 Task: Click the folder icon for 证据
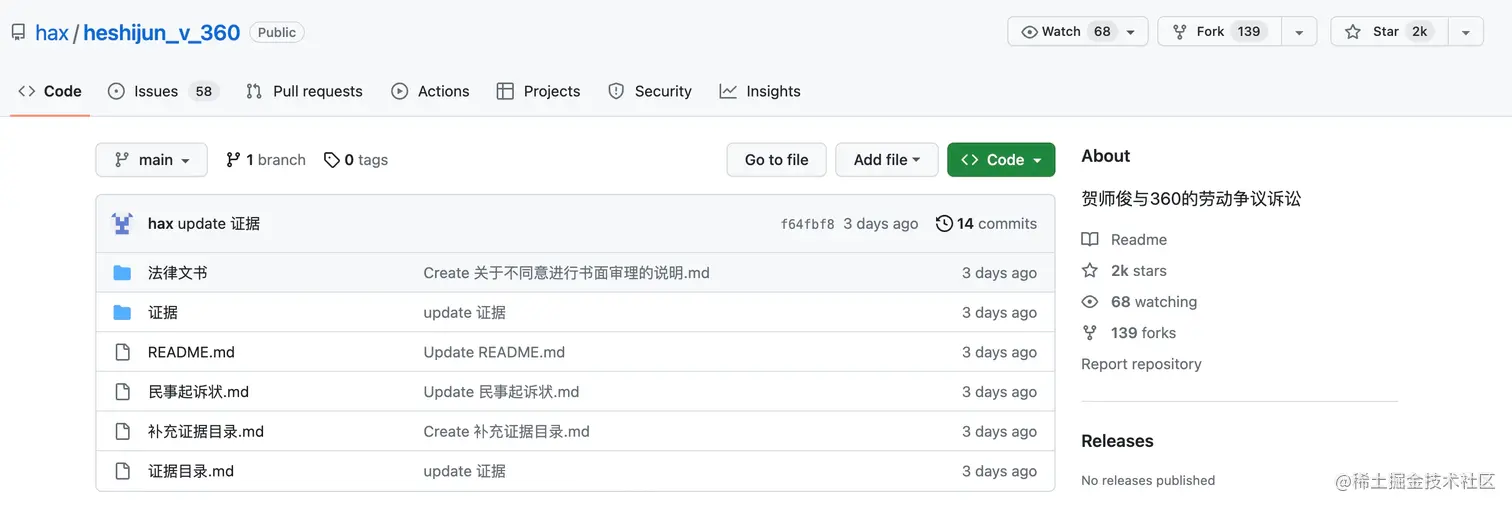click(122, 313)
